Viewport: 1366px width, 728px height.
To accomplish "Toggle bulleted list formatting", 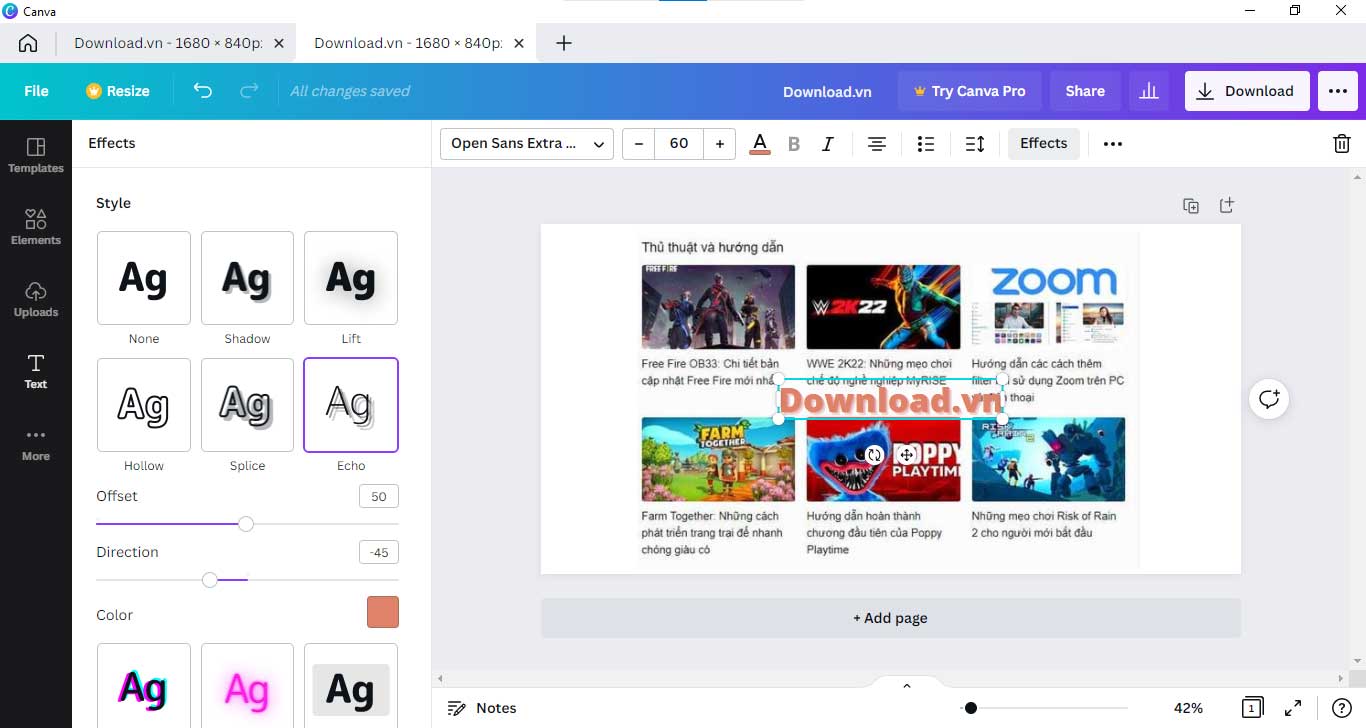I will (x=926, y=144).
